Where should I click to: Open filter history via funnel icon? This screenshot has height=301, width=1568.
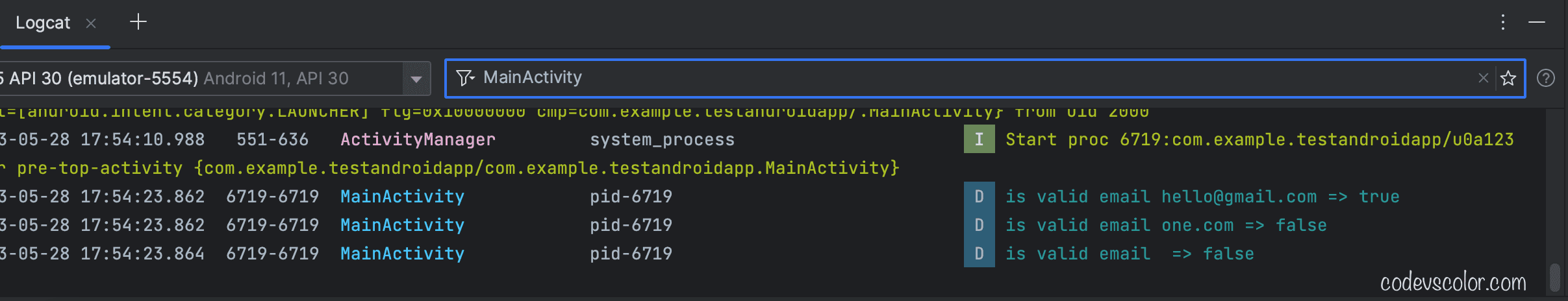(465, 78)
